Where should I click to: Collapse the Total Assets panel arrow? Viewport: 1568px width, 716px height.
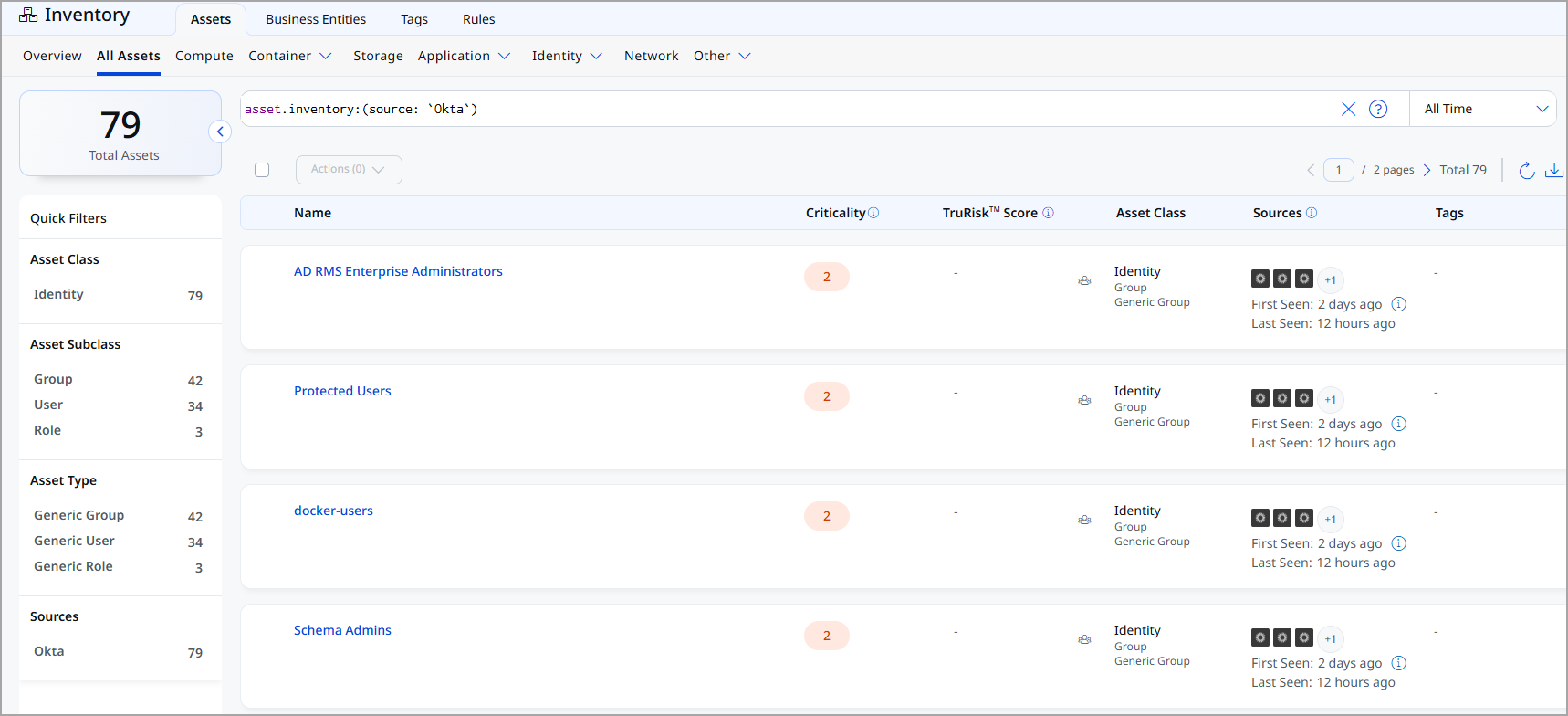click(x=220, y=132)
